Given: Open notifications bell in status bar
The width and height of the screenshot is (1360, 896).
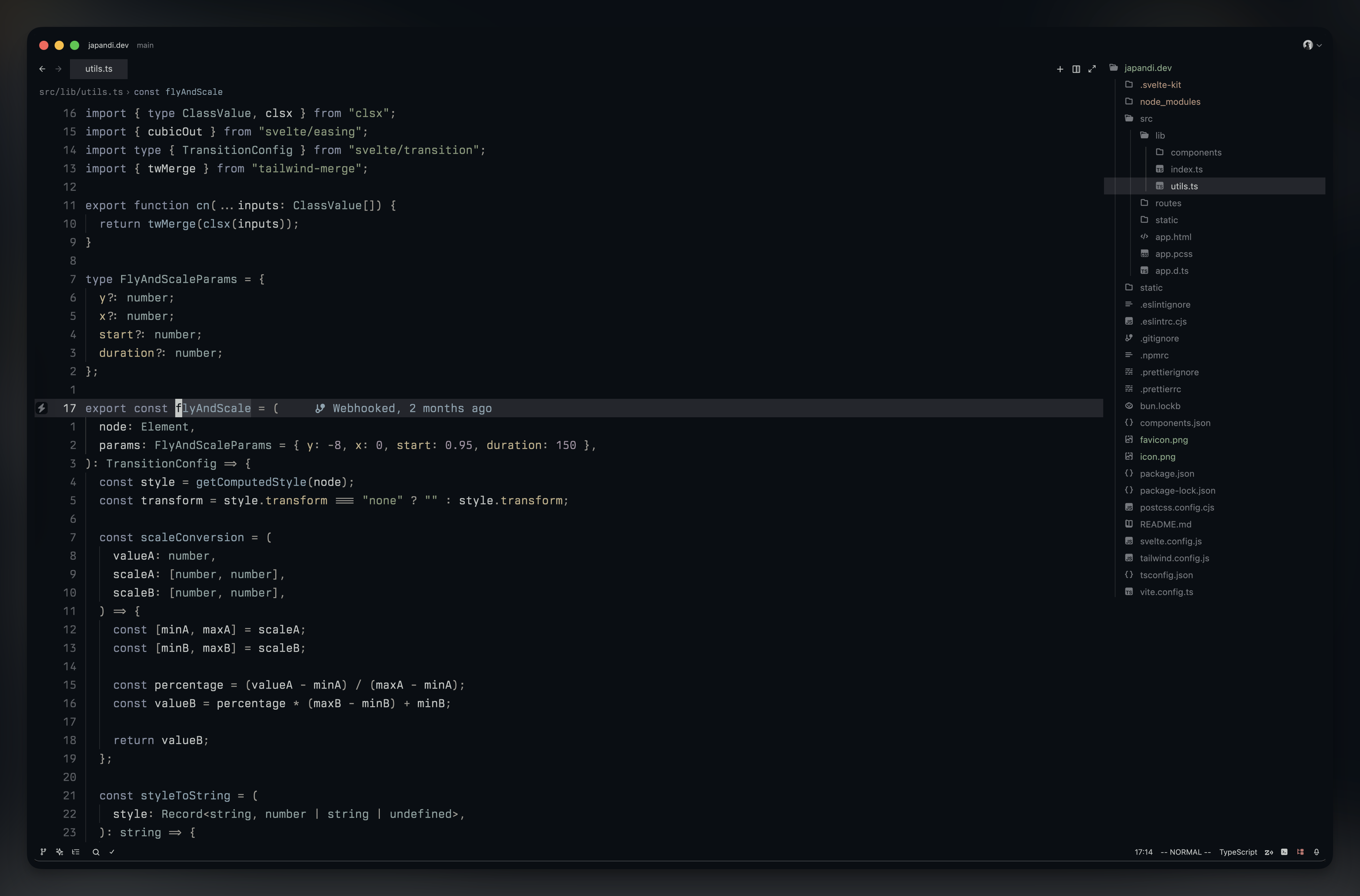Looking at the screenshot, I should click(x=1317, y=852).
